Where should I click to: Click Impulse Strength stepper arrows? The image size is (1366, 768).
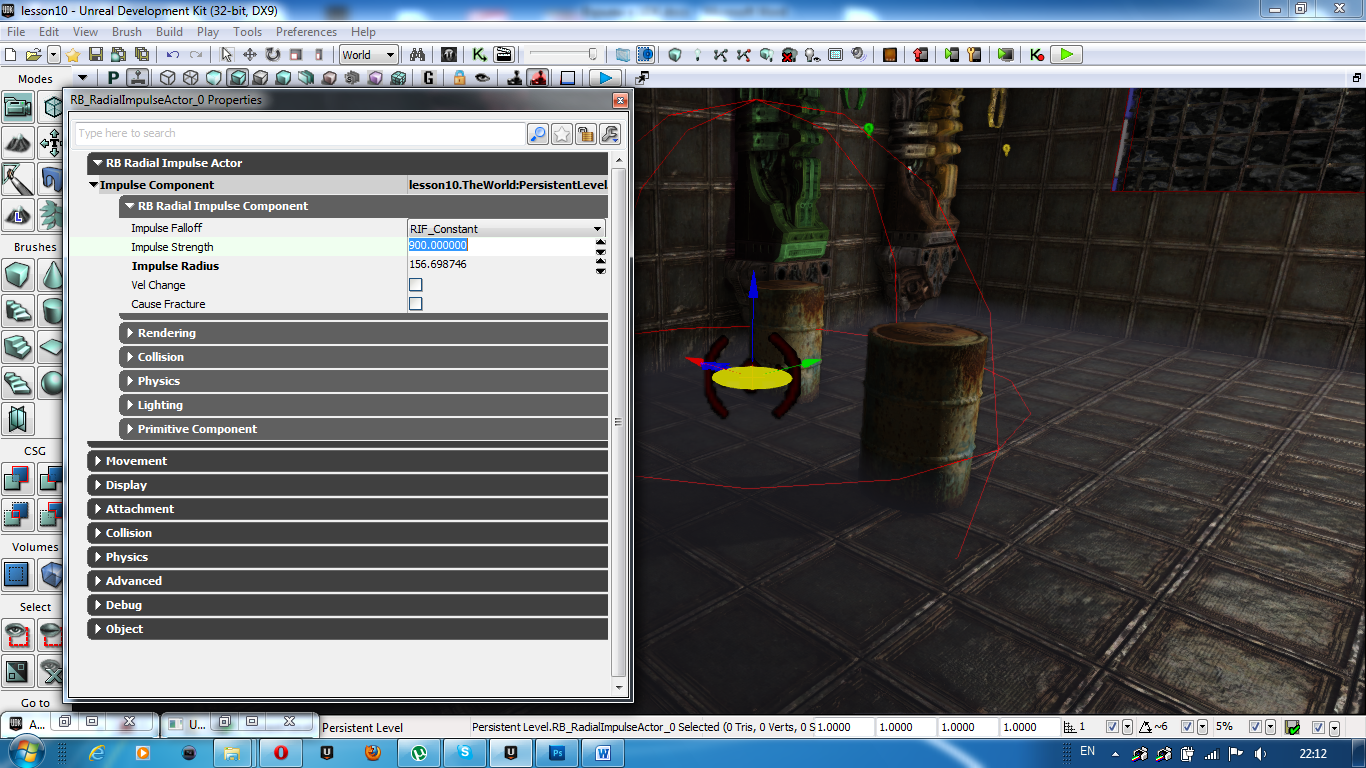click(601, 247)
